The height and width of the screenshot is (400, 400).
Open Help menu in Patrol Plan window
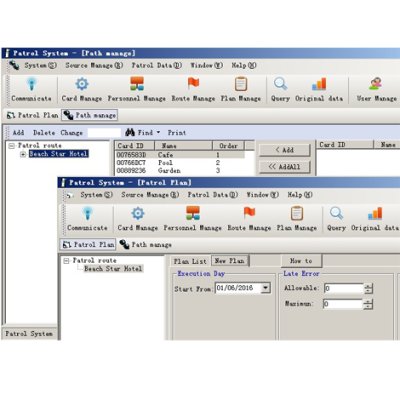point(300,195)
